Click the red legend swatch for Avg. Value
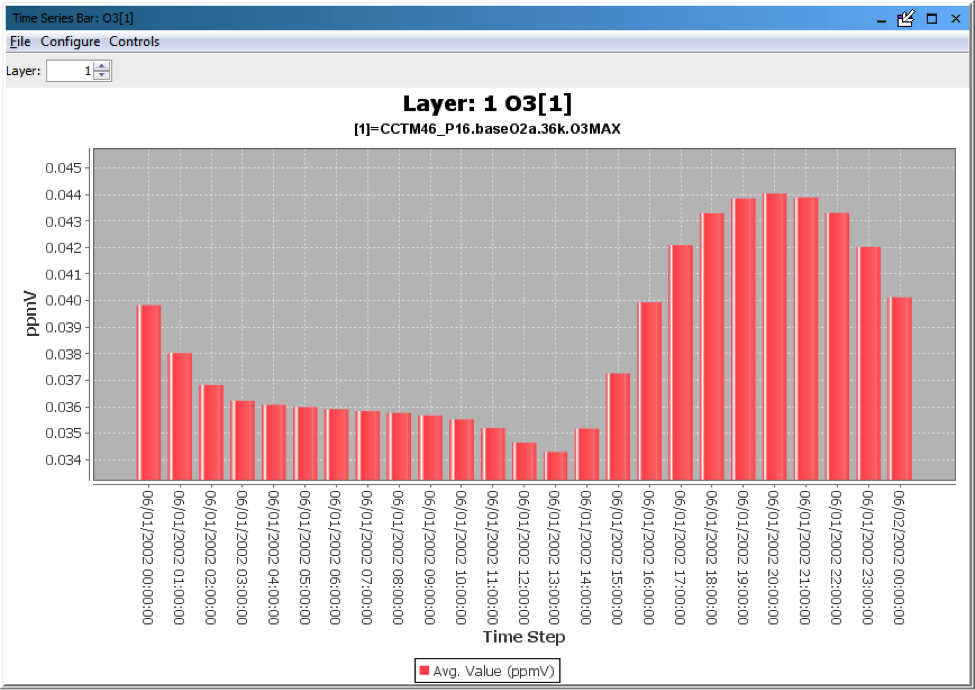The width and height of the screenshot is (975, 690). [x=424, y=671]
